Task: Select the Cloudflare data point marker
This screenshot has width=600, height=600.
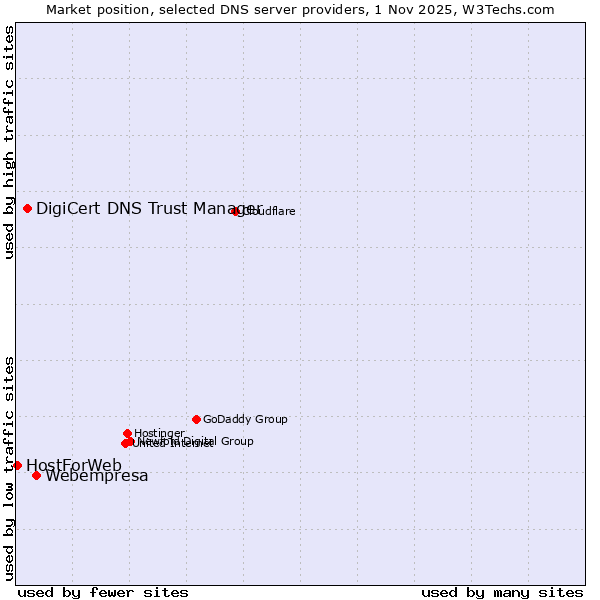Action: pyautogui.click(x=236, y=211)
